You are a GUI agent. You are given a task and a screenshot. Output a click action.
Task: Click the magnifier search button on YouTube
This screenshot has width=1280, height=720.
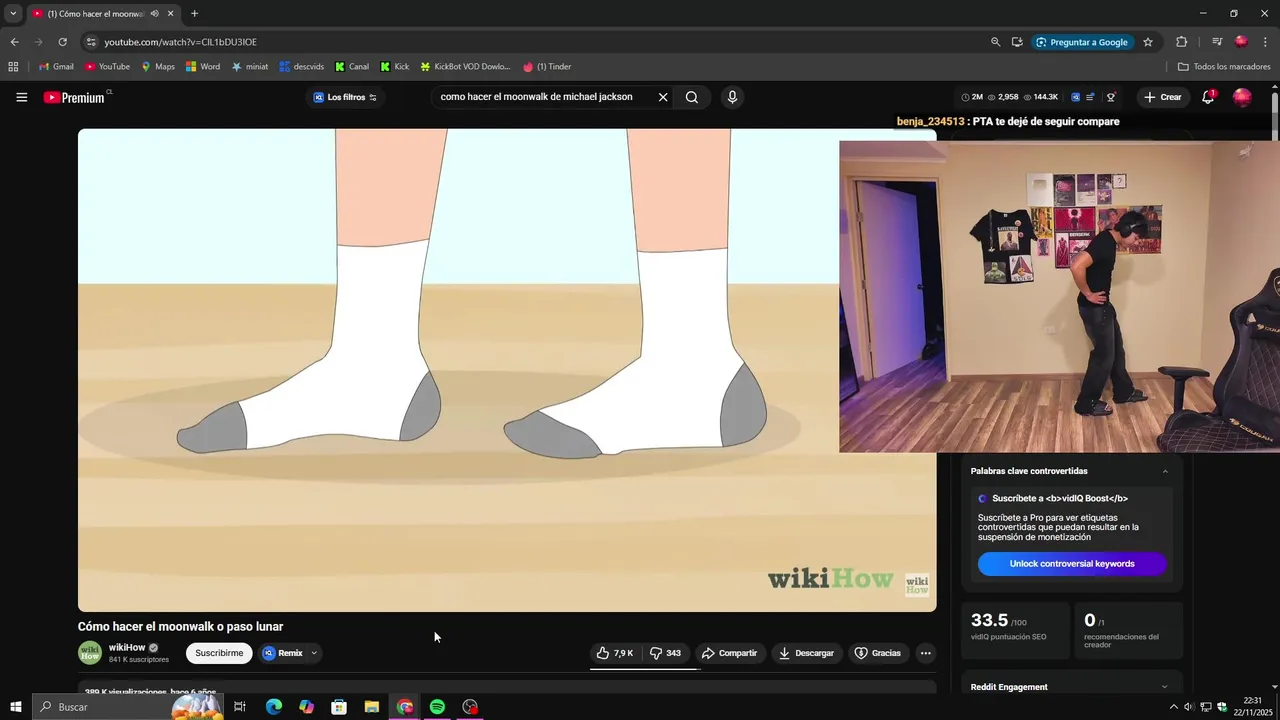[691, 97]
